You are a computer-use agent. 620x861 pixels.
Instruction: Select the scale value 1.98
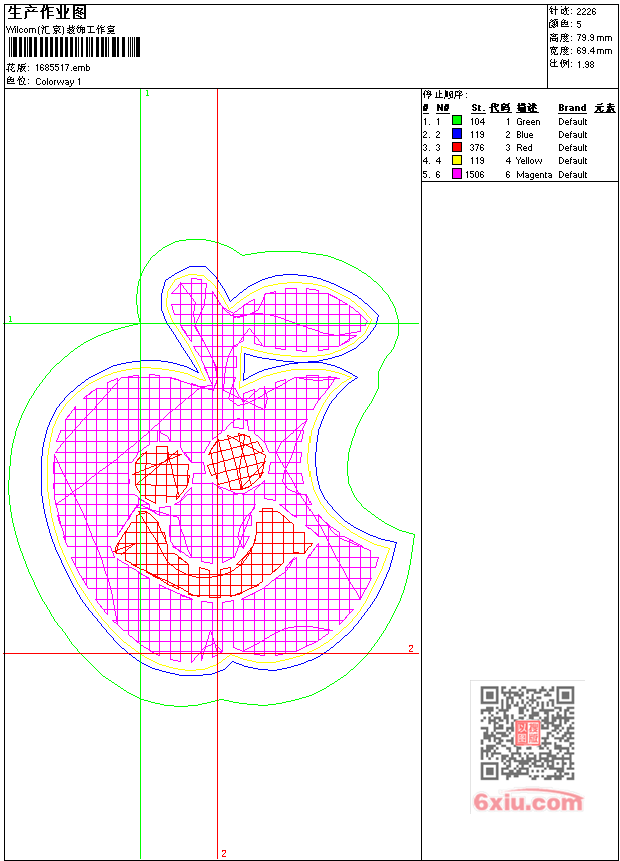(x=585, y=64)
